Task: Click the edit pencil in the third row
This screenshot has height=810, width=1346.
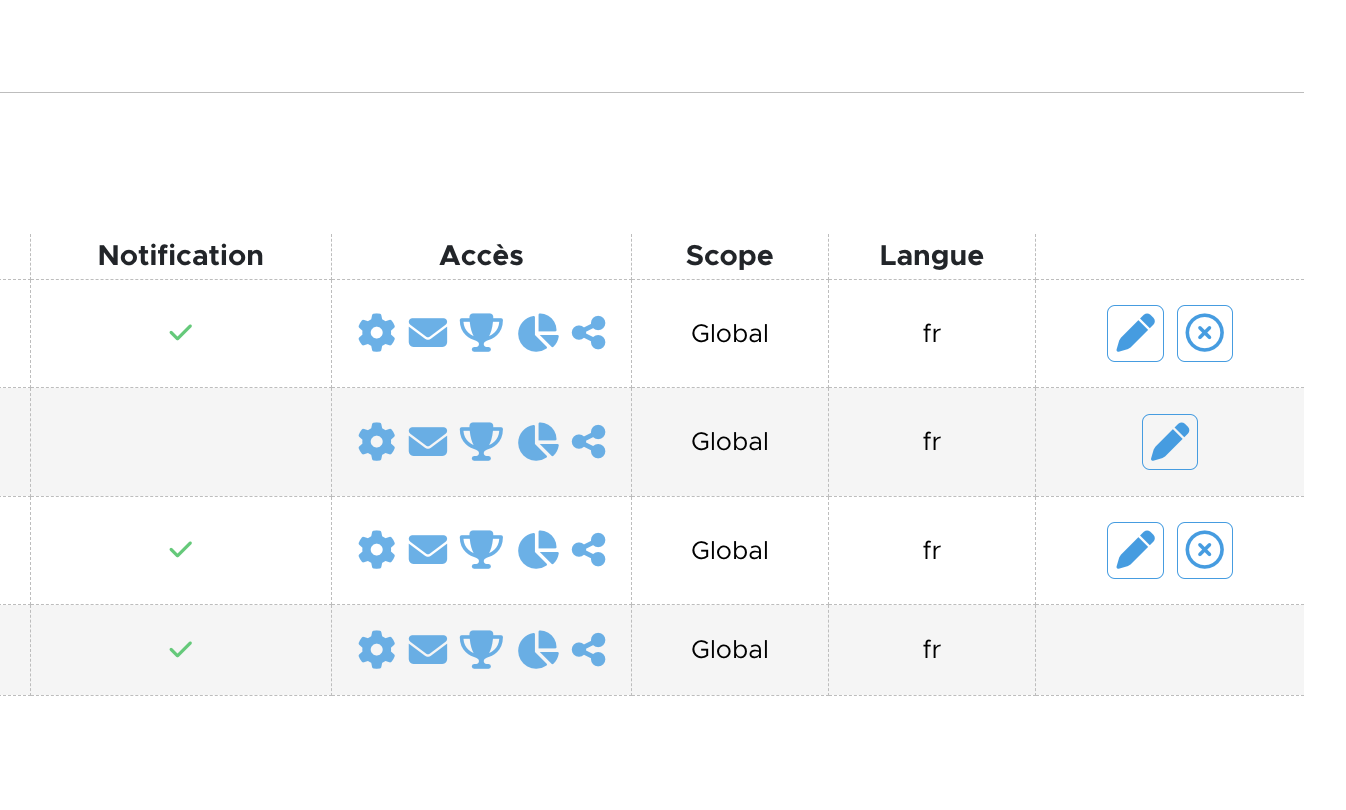Action: click(1135, 550)
